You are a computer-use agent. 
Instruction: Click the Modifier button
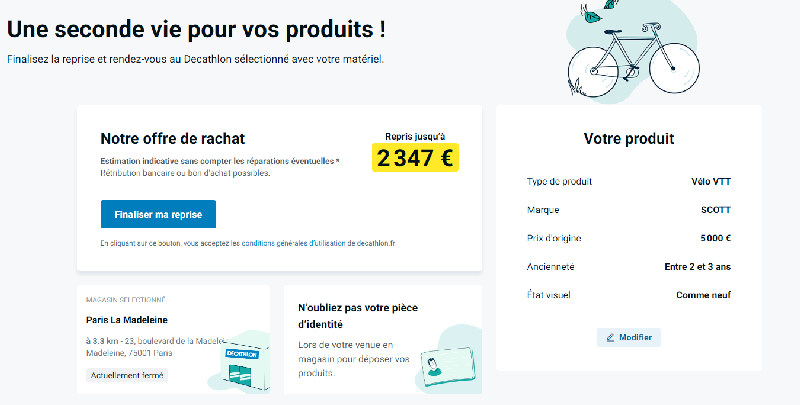(x=629, y=337)
